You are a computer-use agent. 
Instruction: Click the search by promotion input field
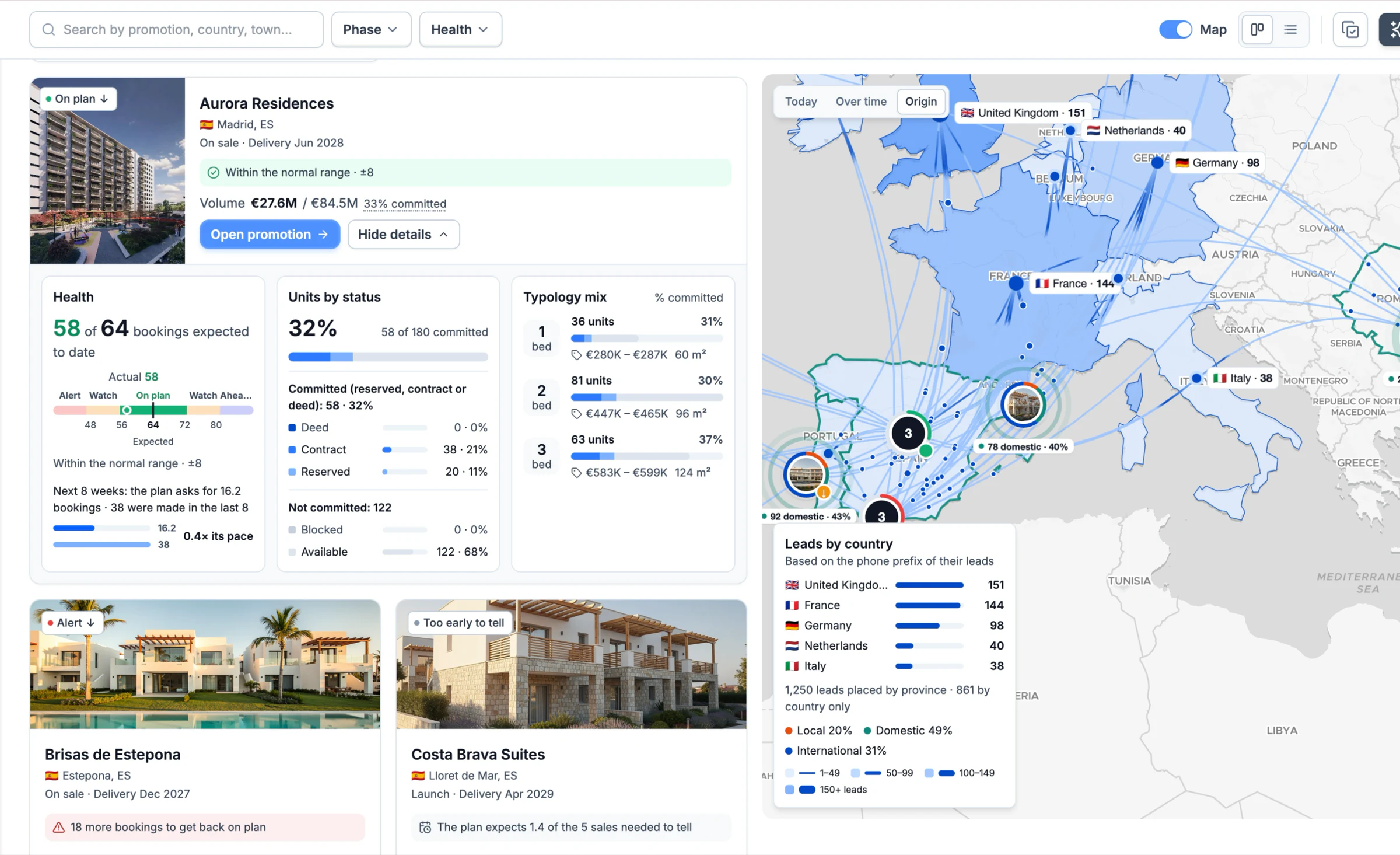coord(176,30)
